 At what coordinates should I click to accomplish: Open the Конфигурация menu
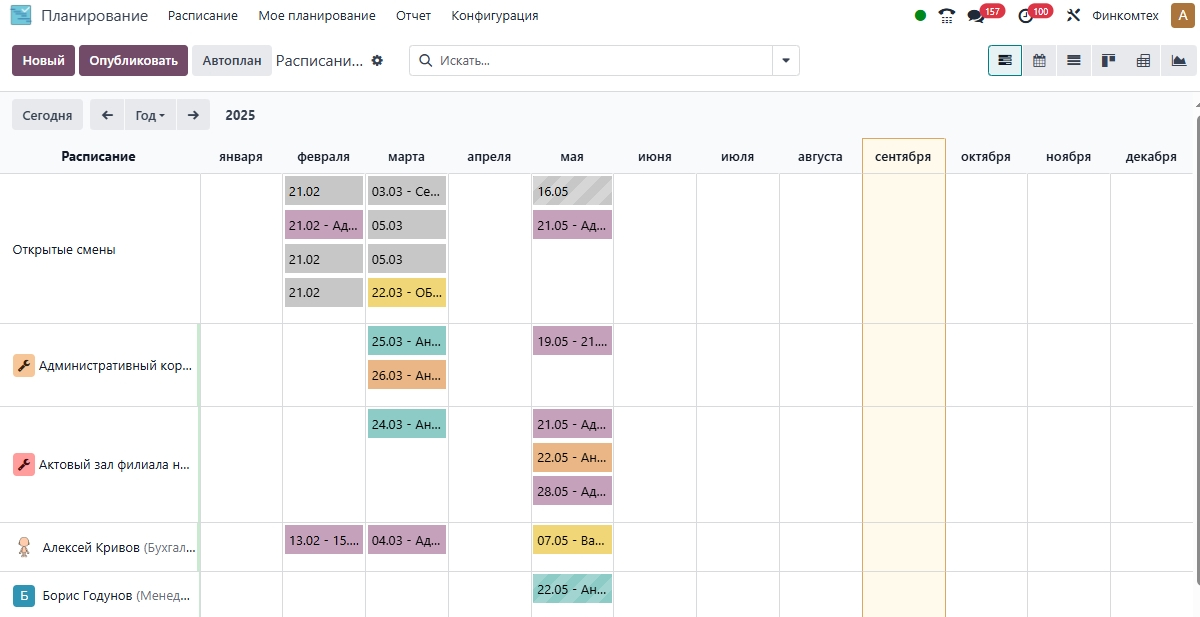[494, 16]
